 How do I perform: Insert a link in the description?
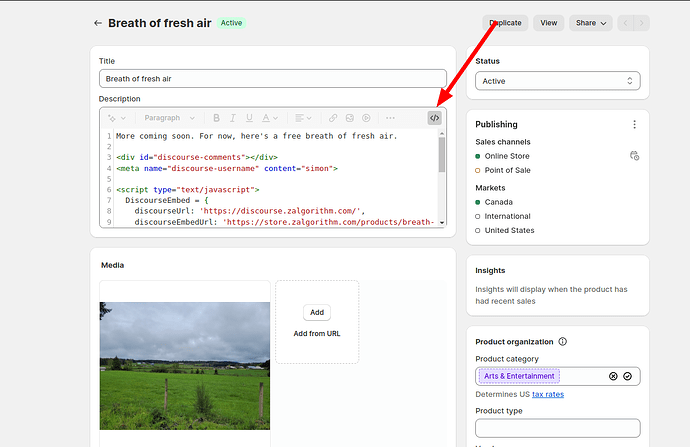[x=333, y=118]
